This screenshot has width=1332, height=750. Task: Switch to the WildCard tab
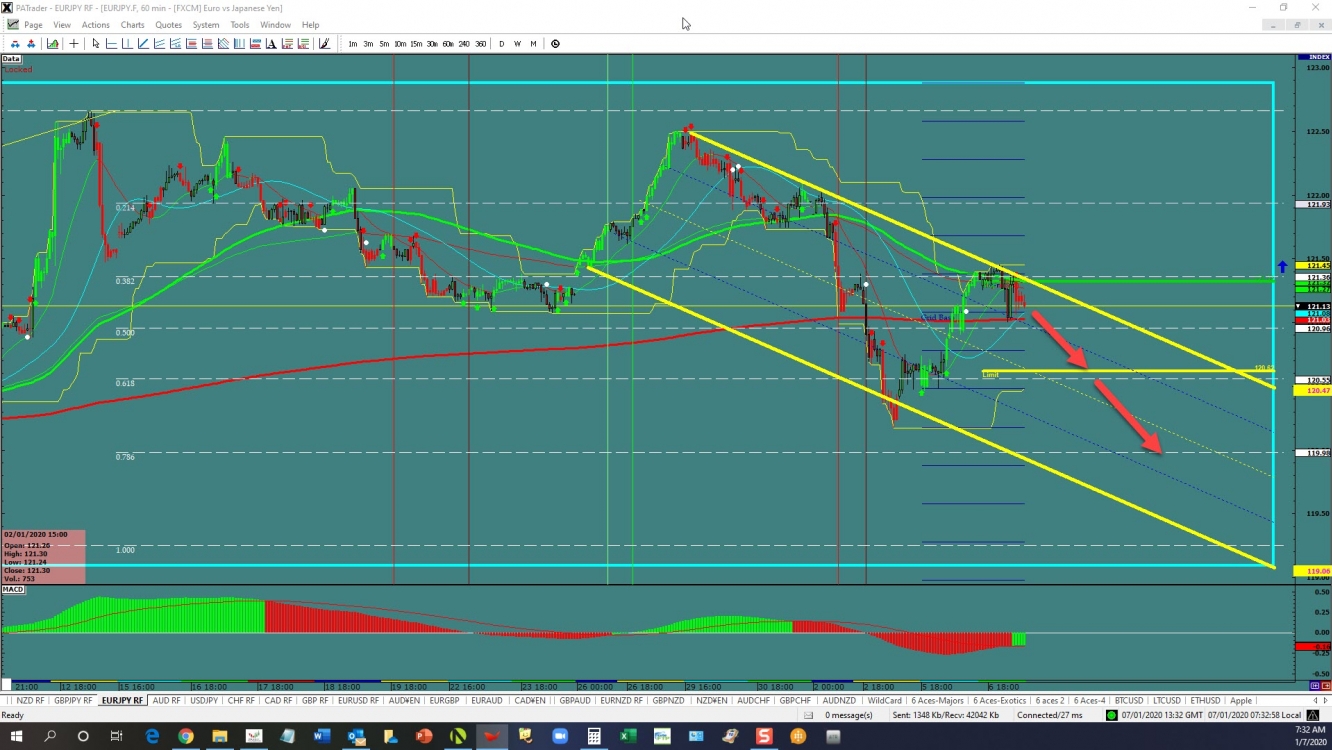pos(884,700)
